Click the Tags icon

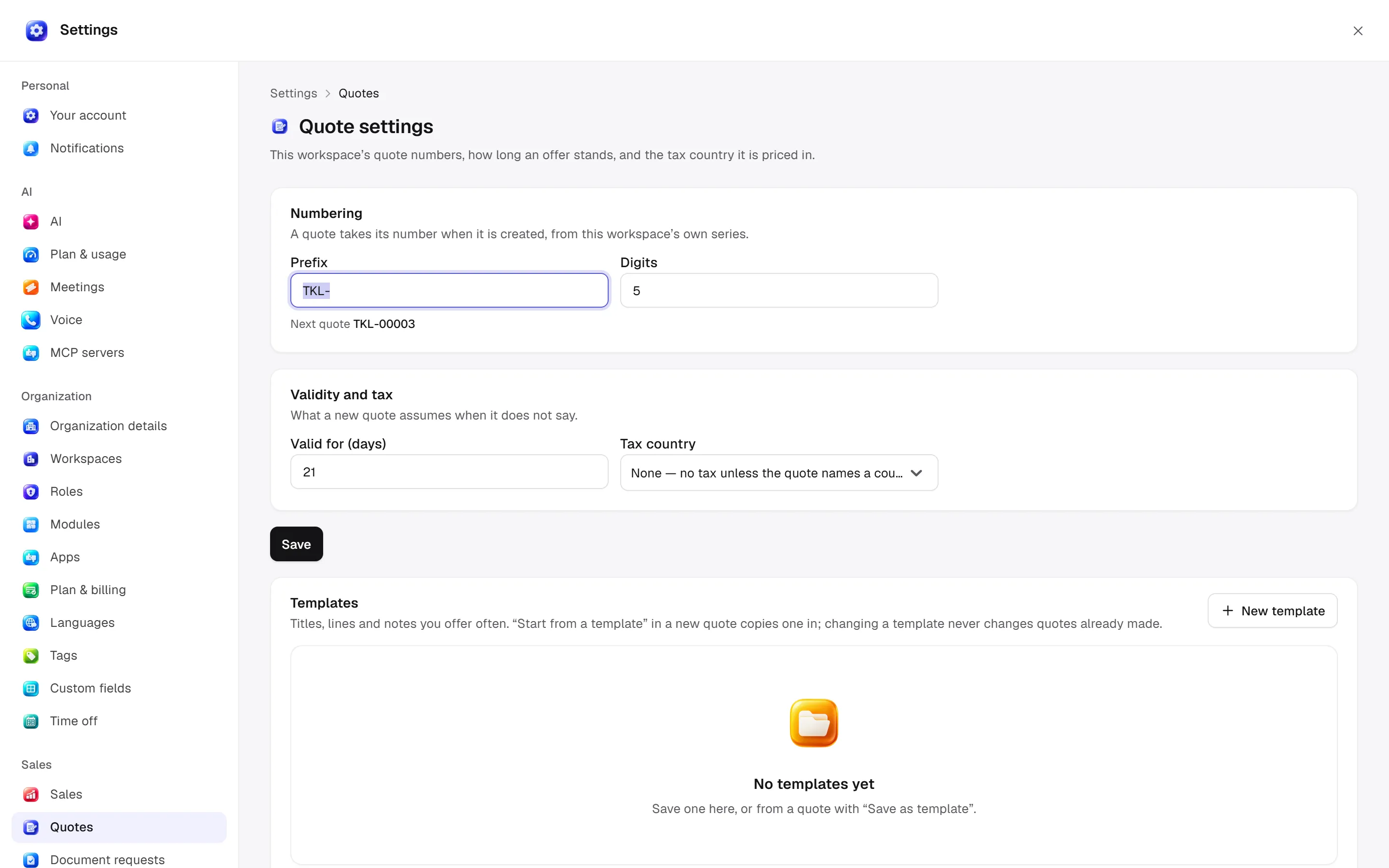31,655
